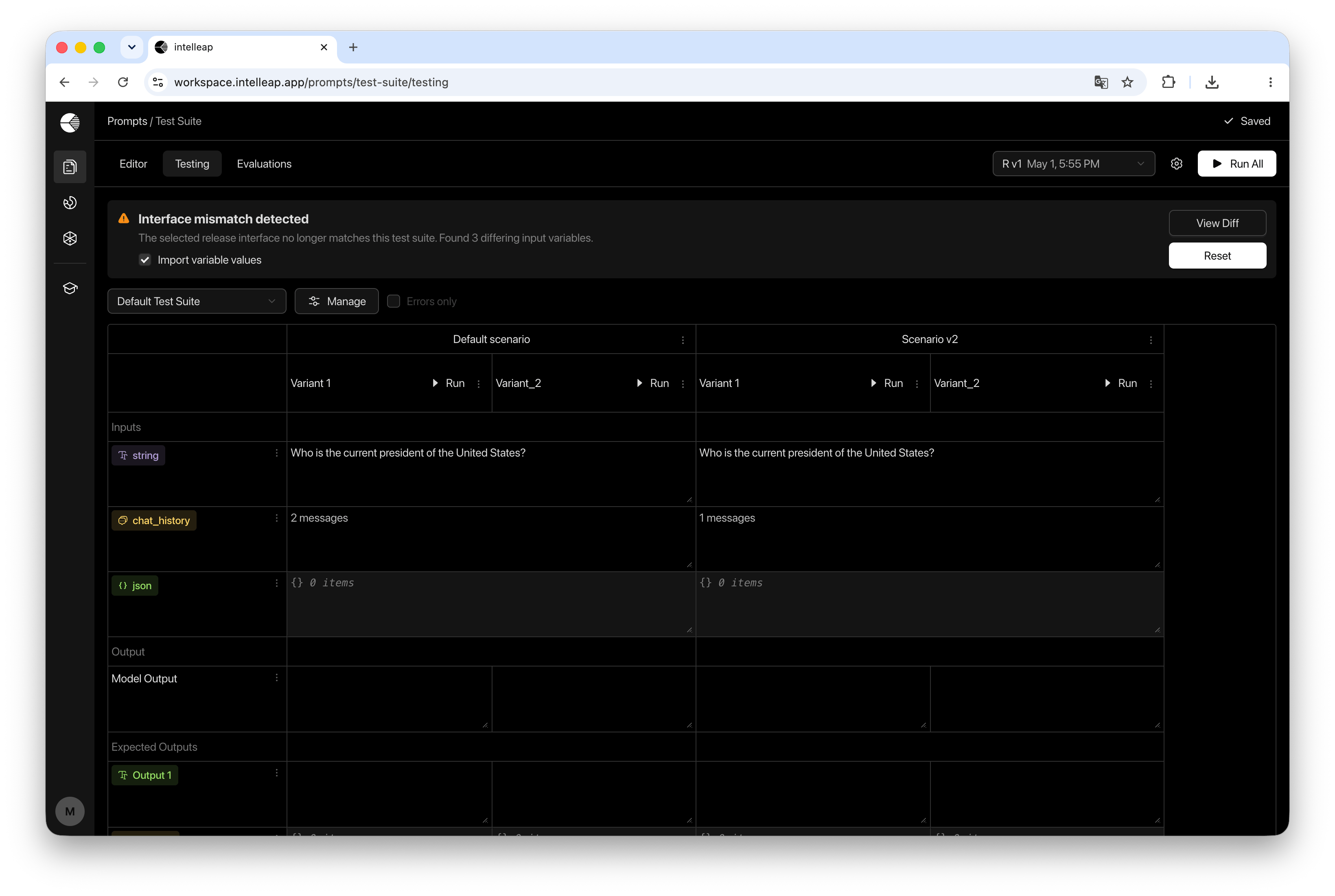
Task: Click the Output 1 expected output tag
Action: tap(144, 776)
